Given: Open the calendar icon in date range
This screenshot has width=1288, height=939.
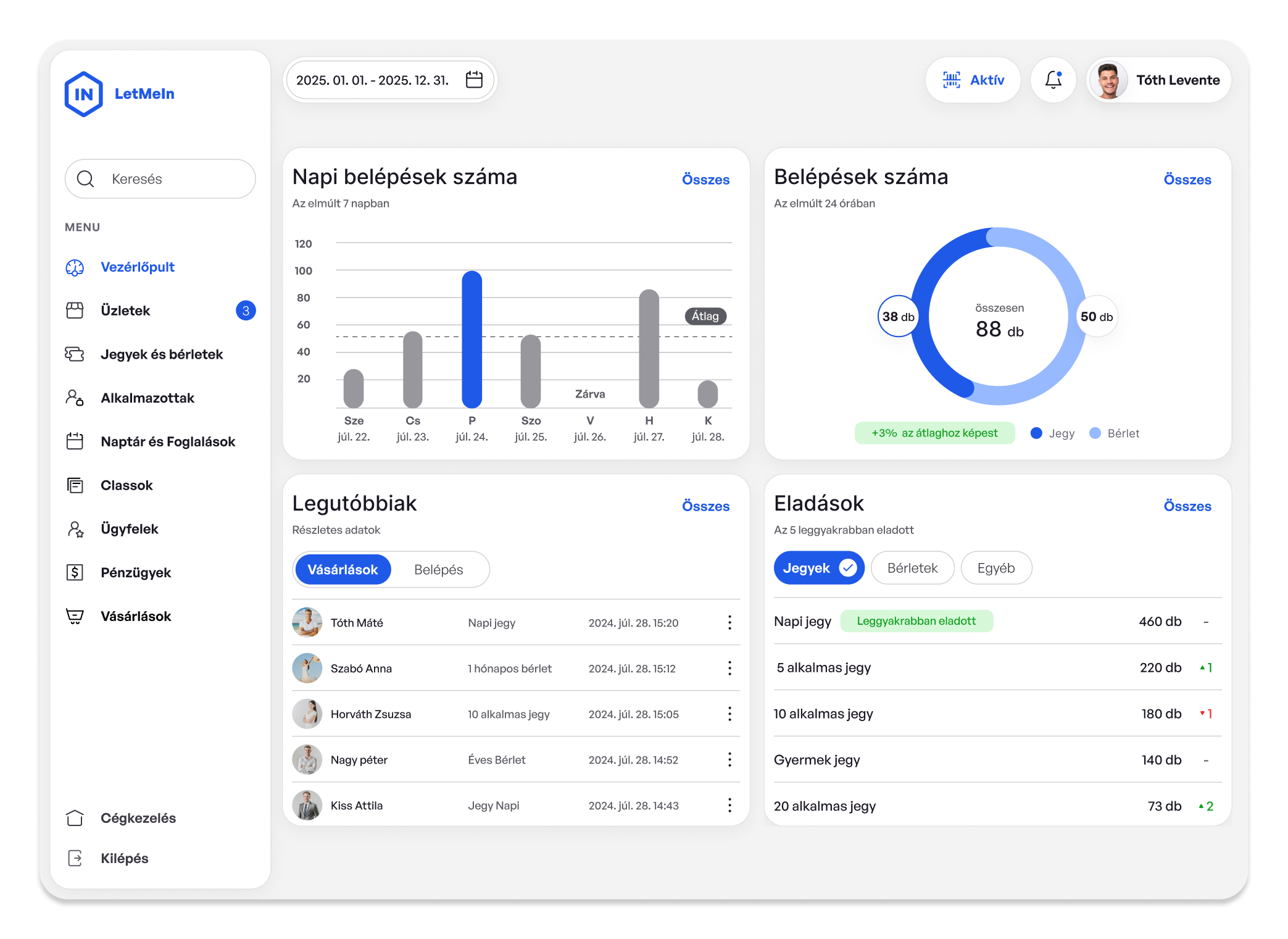Looking at the screenshot, I should pyautogui.click(x=474, y=80).
